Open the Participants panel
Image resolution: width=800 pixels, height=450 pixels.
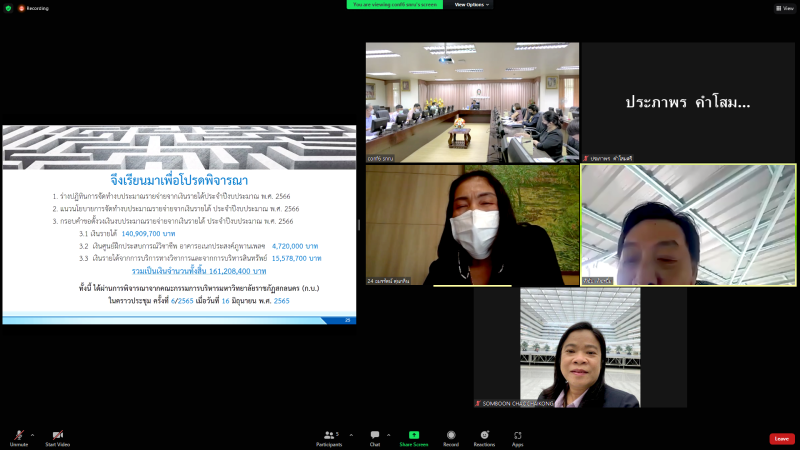click(330, 438)
